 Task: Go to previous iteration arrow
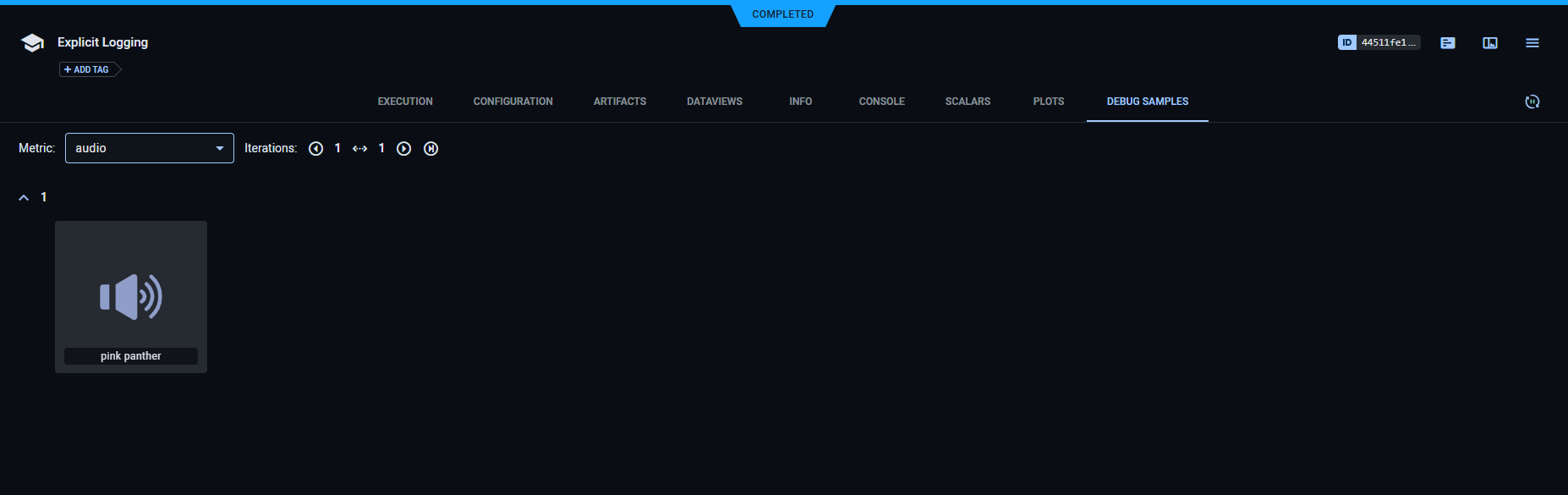[x=316, y=149]
